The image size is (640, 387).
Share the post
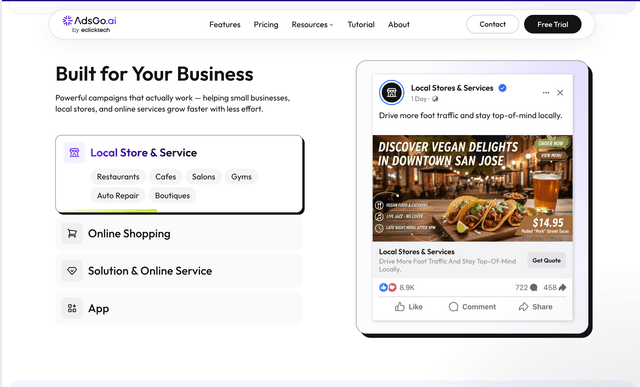[x=536, y=307]
